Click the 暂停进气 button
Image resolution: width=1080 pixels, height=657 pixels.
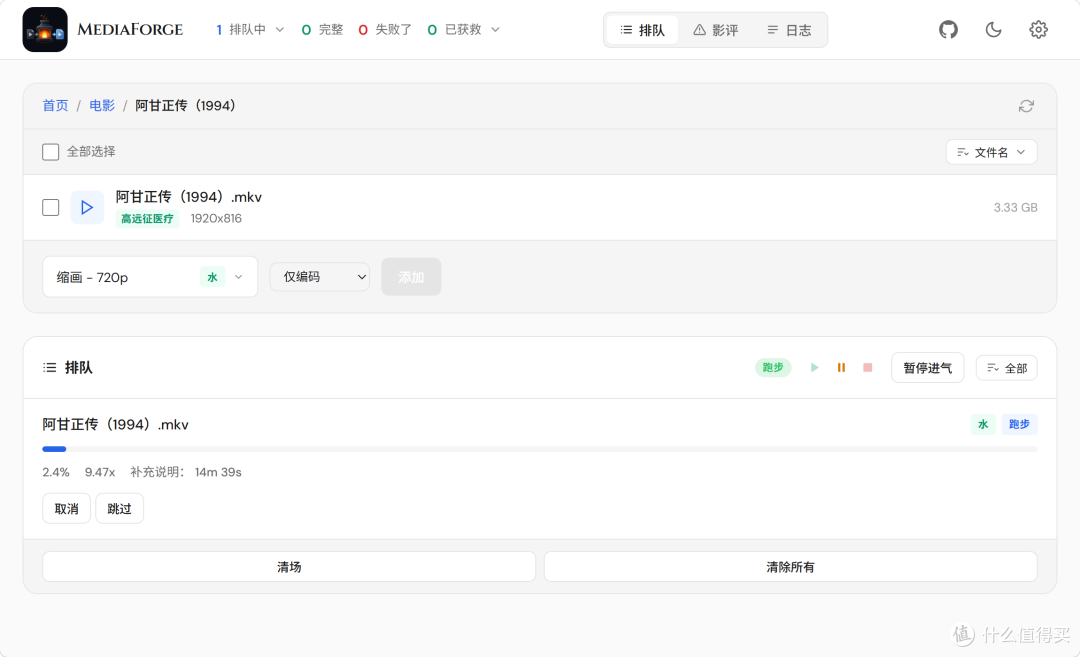(927, 368)
